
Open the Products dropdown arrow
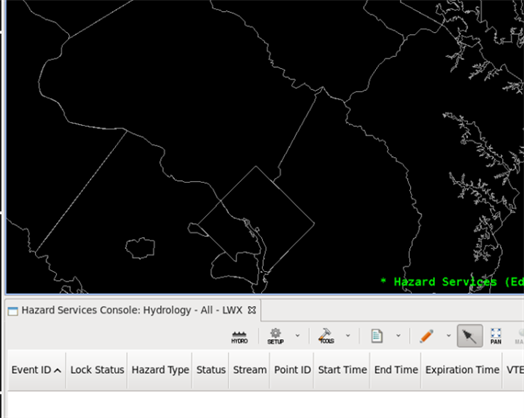pos(398,335)
